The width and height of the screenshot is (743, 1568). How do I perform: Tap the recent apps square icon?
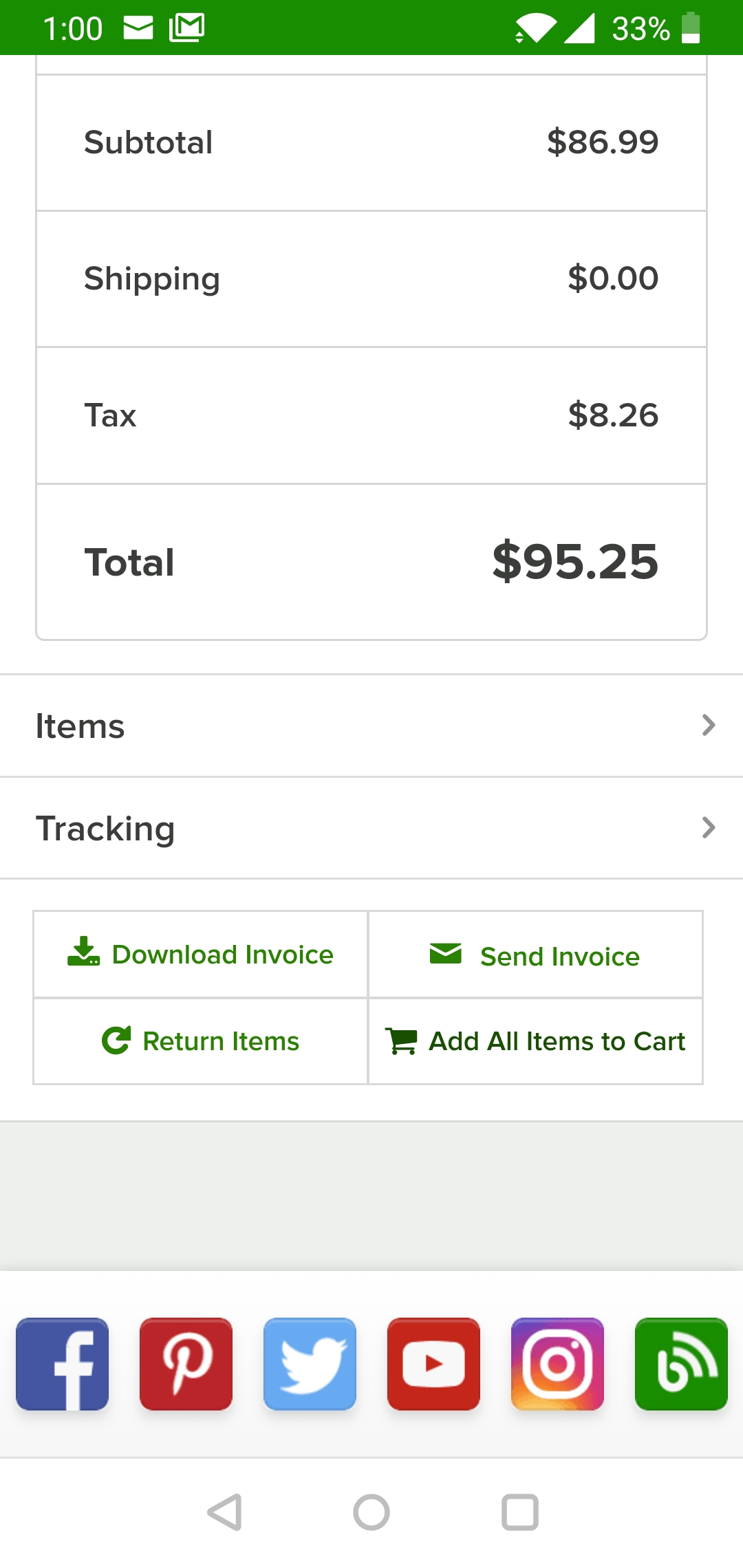(520, 1512)
